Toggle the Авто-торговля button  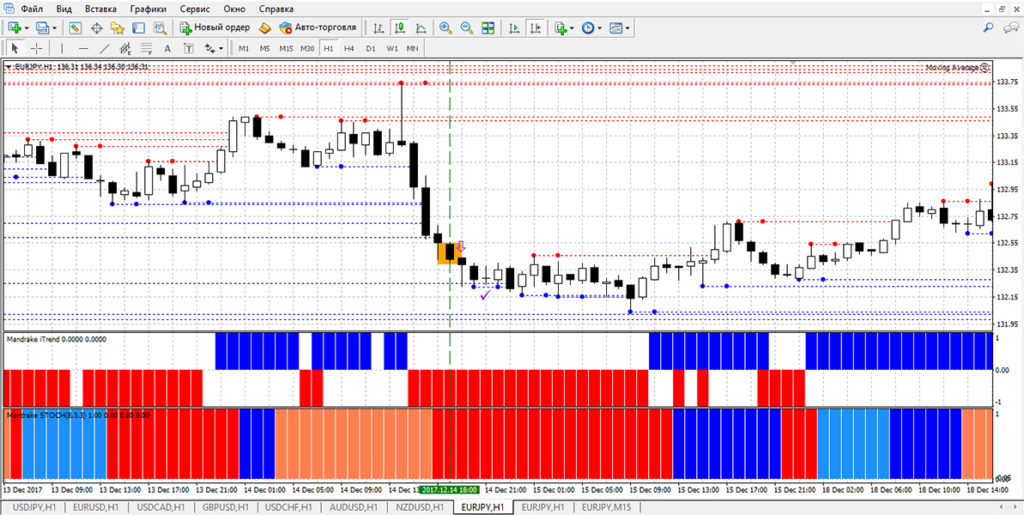[318, 28]
